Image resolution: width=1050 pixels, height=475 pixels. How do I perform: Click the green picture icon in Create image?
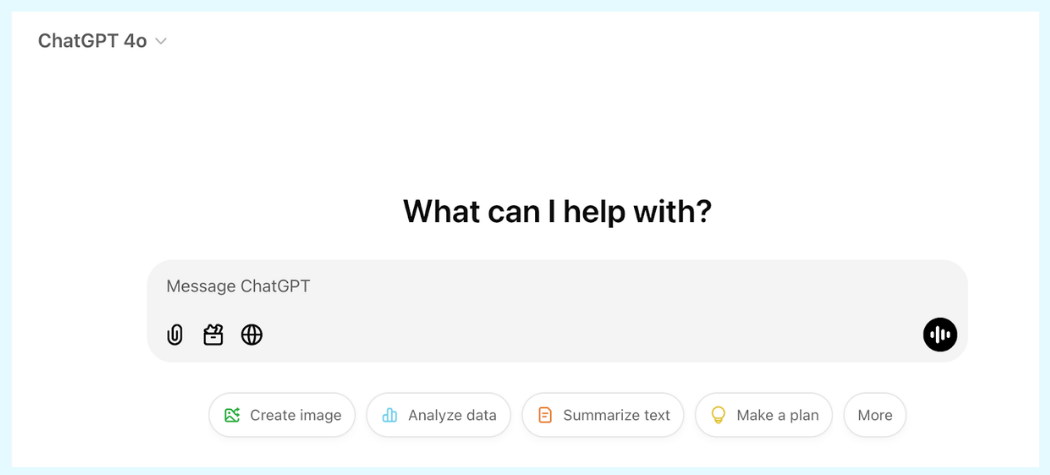[x=232, y=415]
